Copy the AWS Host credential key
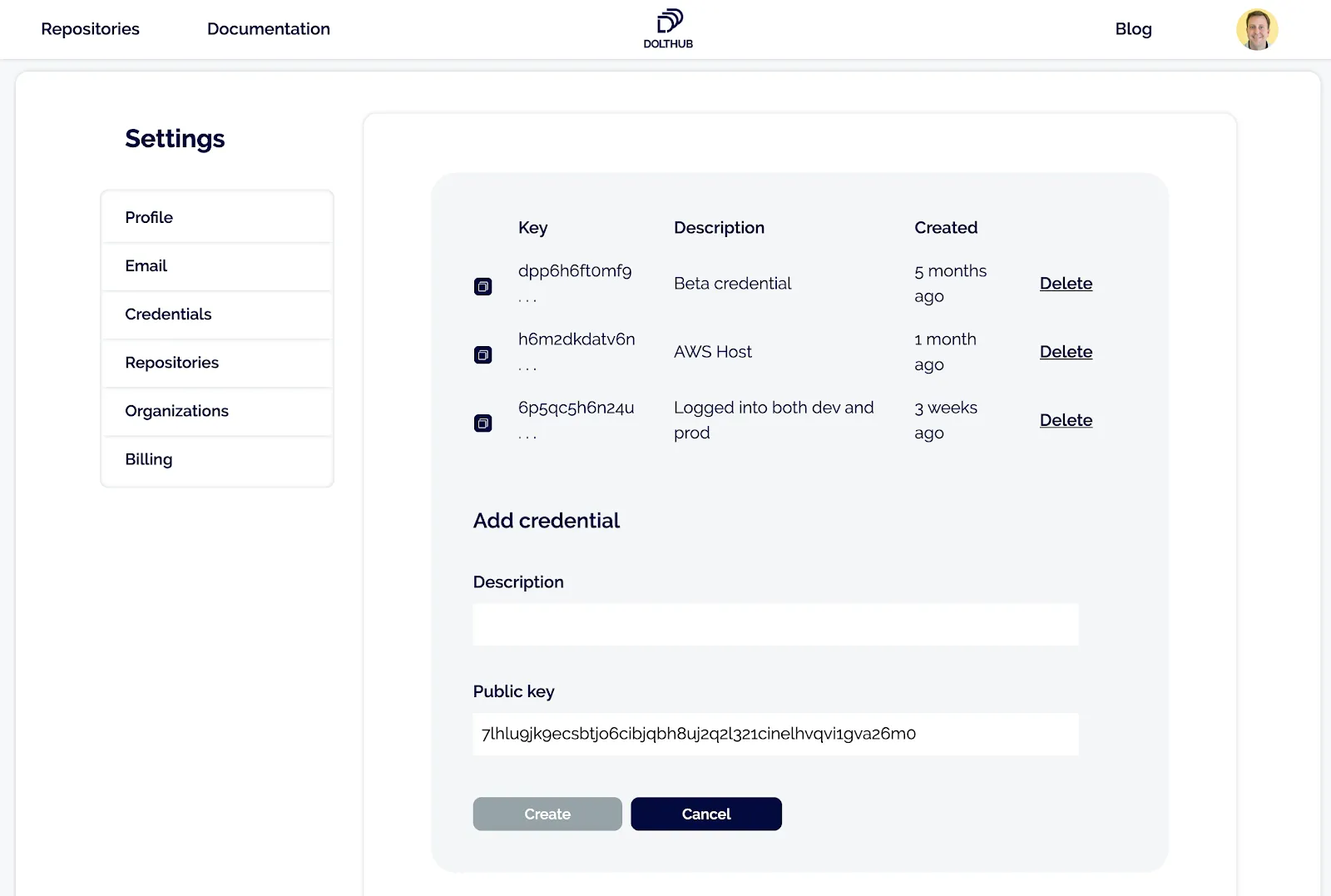The width and height of the screenshot is (1331, 896). coord(482,354)
